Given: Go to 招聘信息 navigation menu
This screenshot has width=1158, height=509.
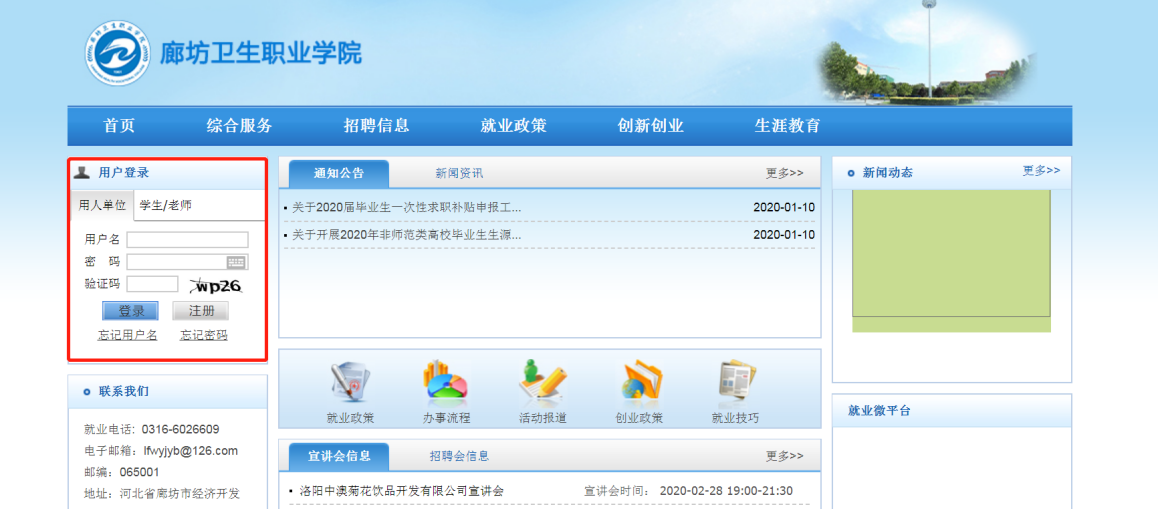Looking at the screenshot, I should [376, 126].
